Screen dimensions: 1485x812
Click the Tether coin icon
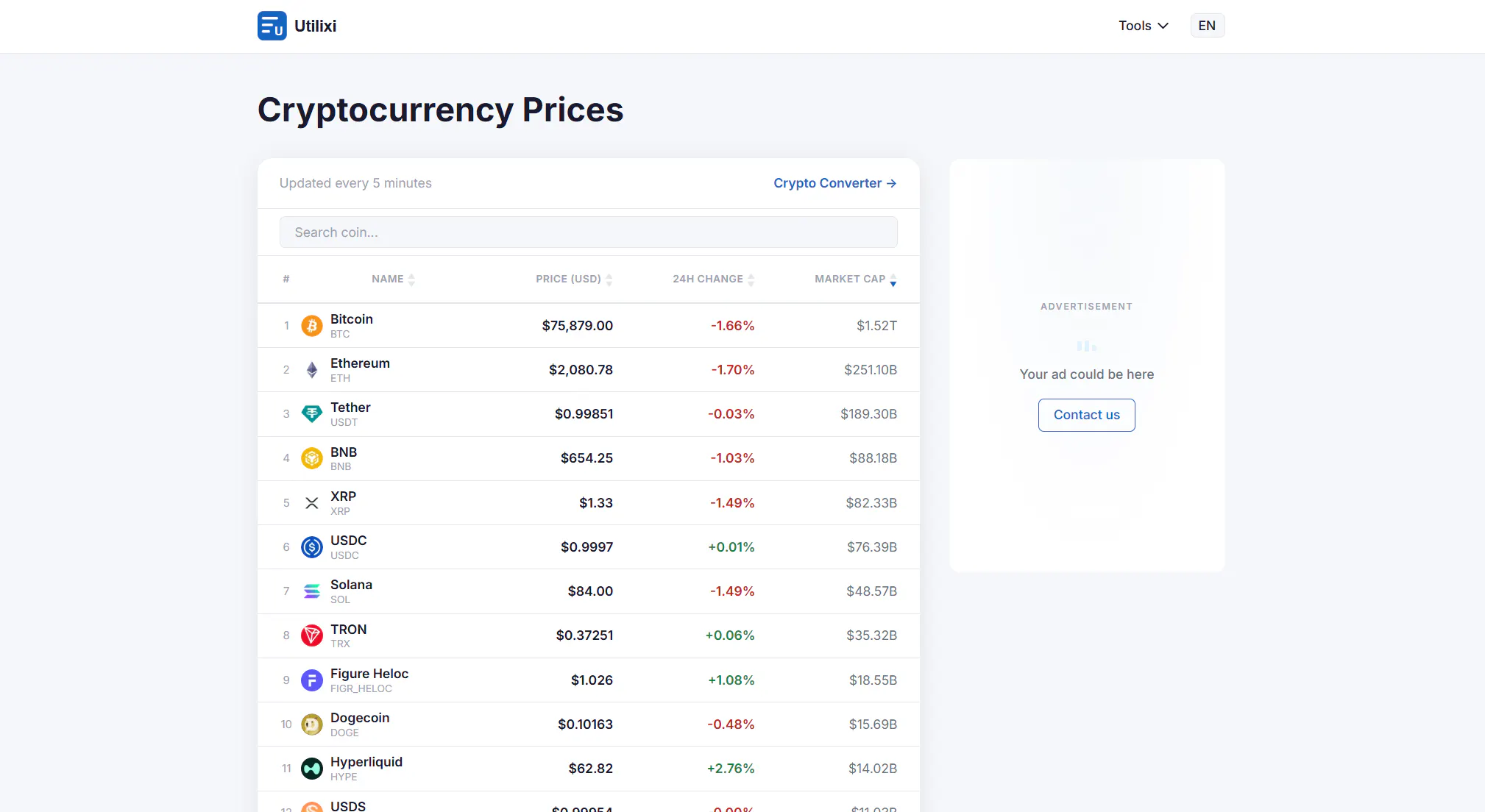[312, 414]
